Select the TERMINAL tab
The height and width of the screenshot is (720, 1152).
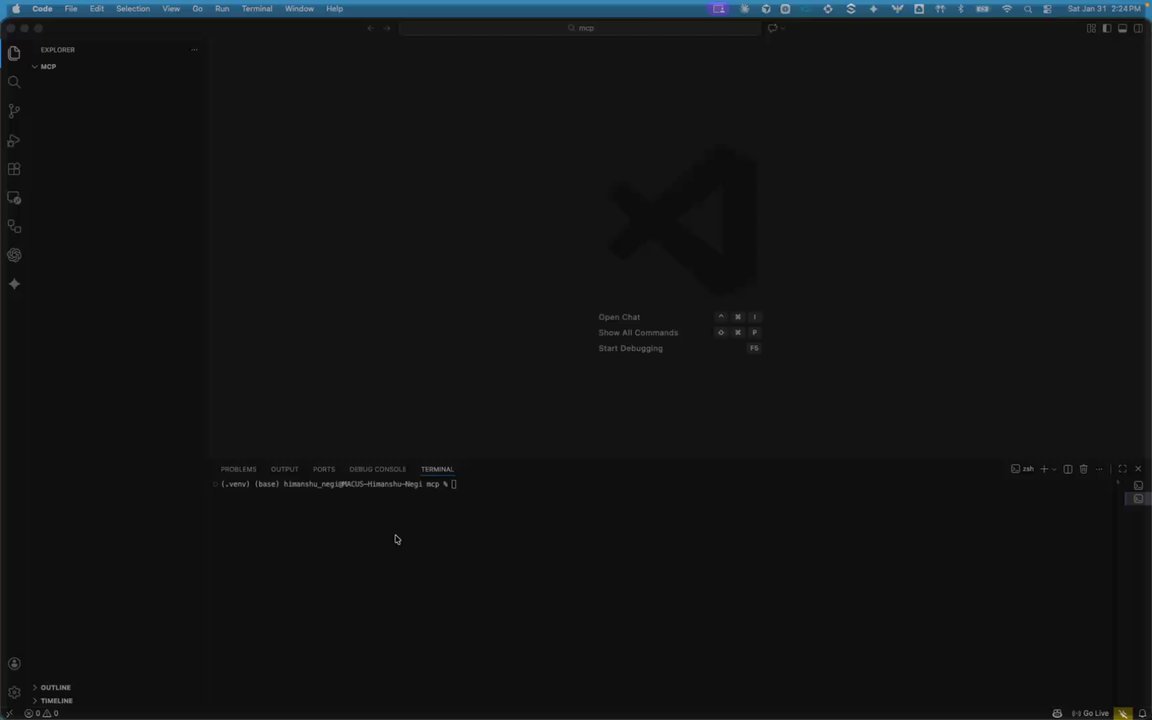[x=437, y=469]
